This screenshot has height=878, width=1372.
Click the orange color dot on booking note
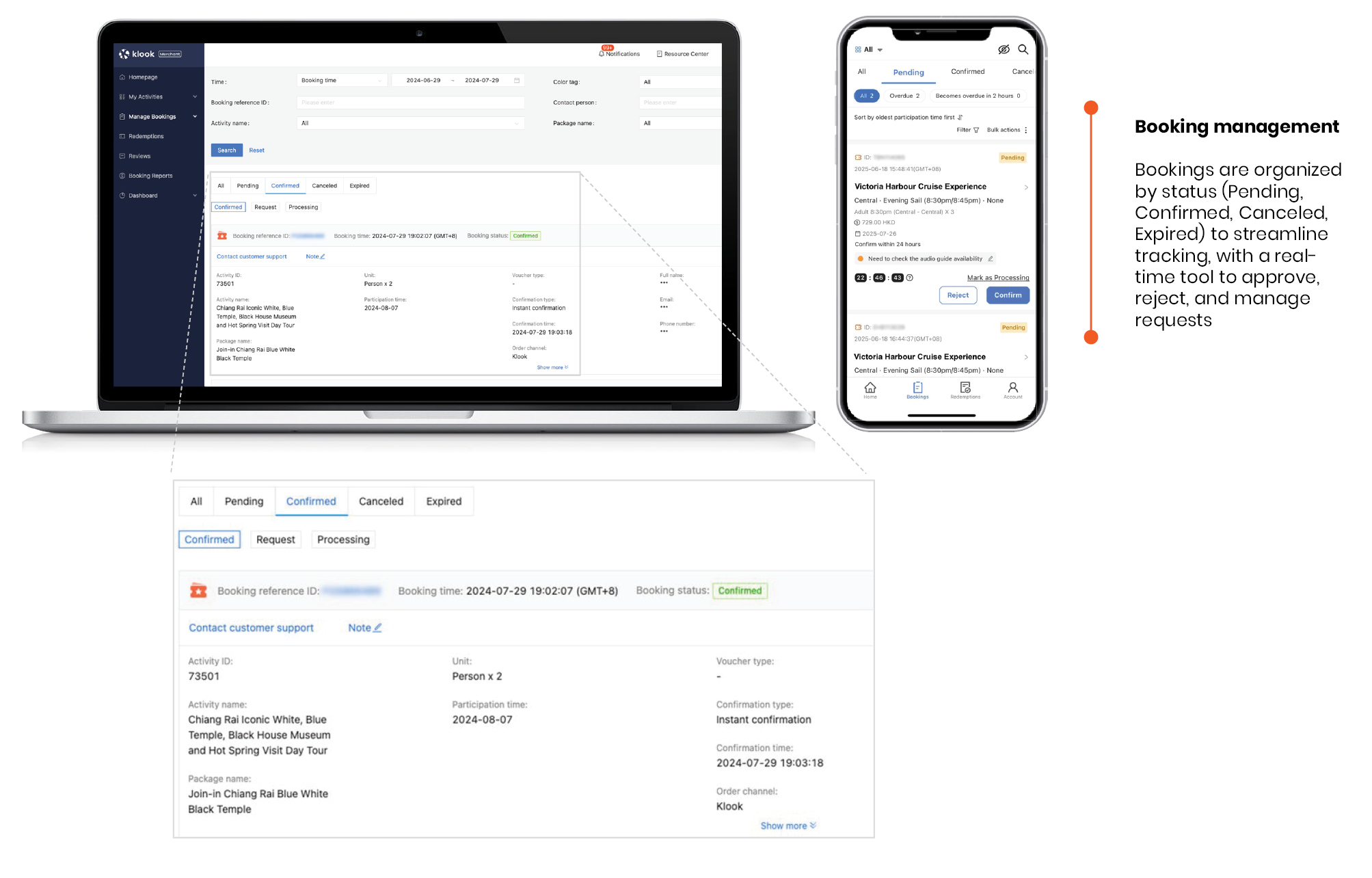pos(861,258)
